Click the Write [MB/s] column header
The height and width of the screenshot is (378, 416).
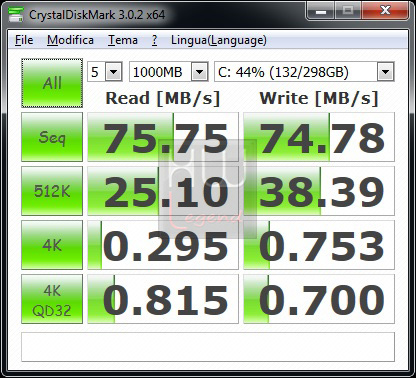pyautogui.click(x=319, y=98)
